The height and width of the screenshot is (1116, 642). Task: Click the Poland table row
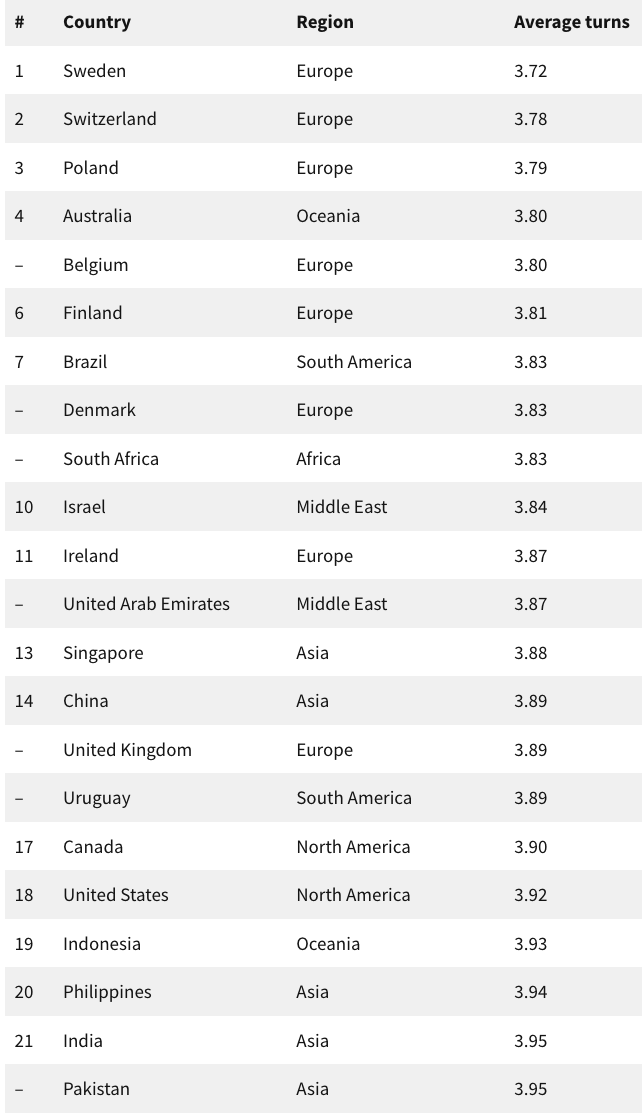click(x=323, y=168)
